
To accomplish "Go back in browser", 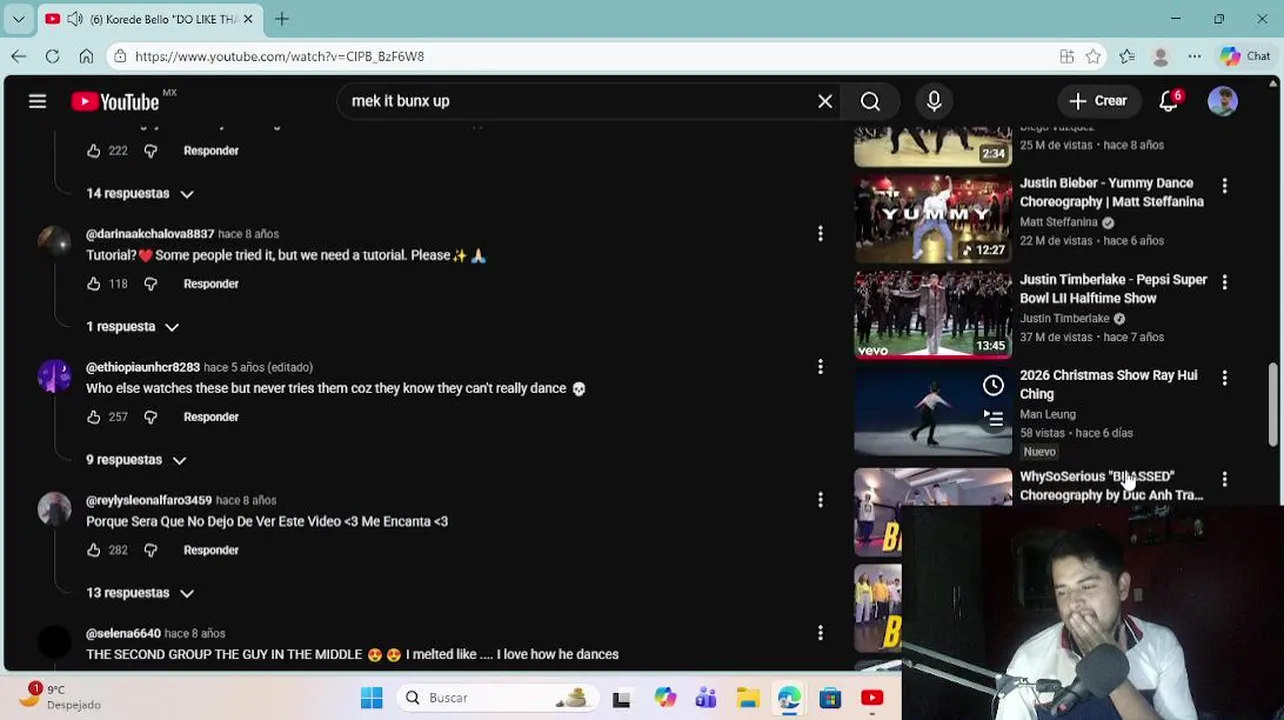I will (x=19, y=56).
